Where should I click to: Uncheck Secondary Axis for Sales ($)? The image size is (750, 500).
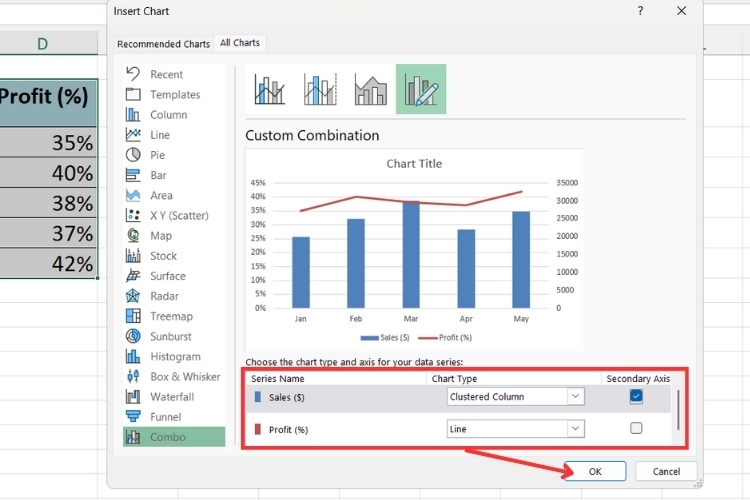pyautogui.click(x=636, y=396)
